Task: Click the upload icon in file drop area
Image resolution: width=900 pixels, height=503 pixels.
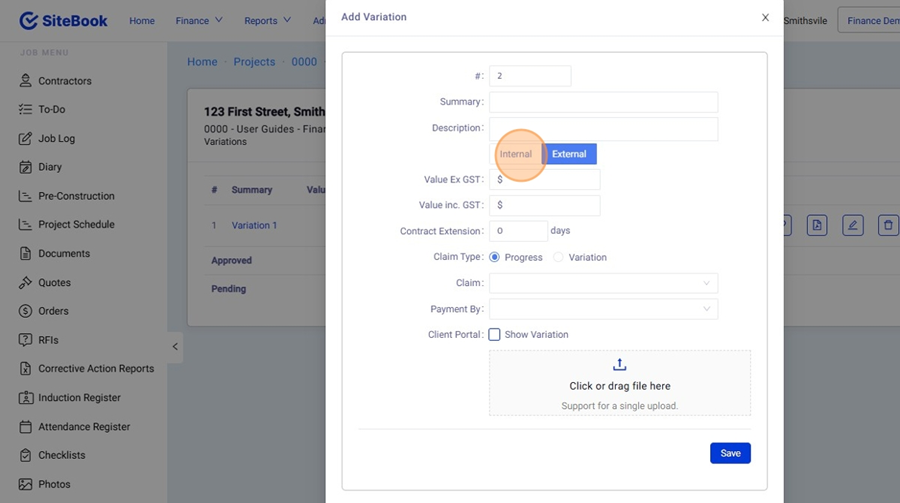Action: point(619,365)
